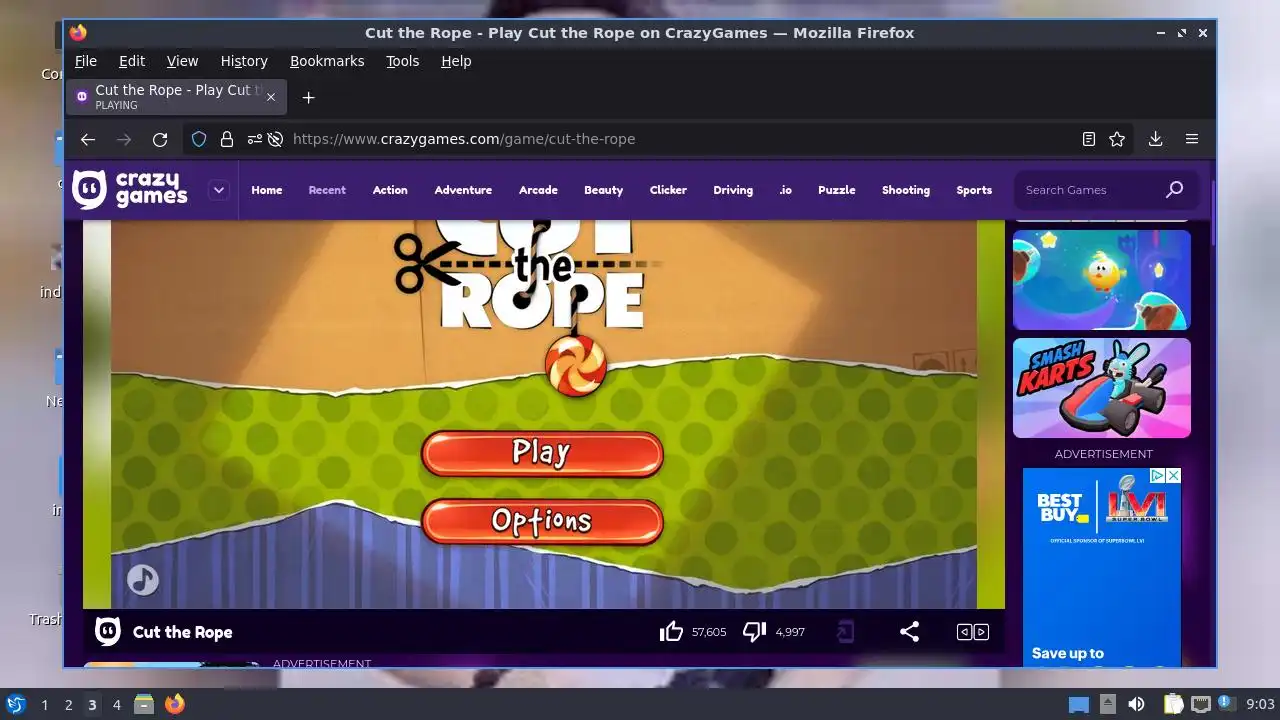Browse the Clicker category

(x=668, y=190)
